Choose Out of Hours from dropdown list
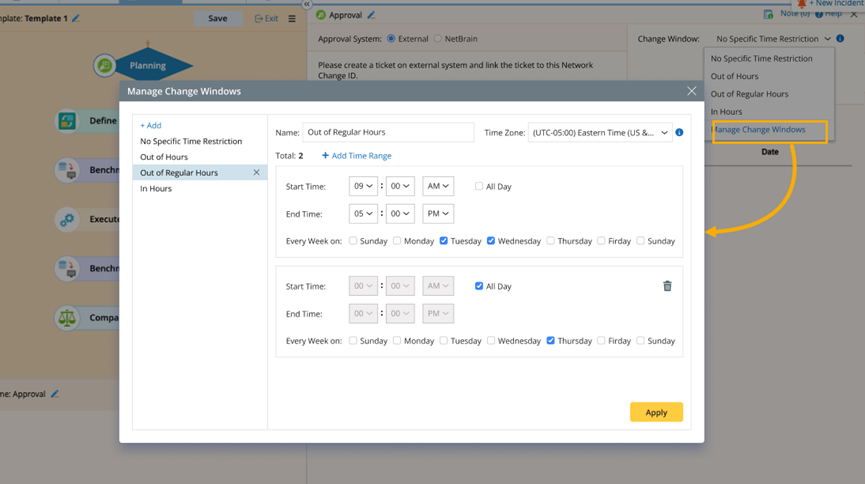 pos(734,76)
